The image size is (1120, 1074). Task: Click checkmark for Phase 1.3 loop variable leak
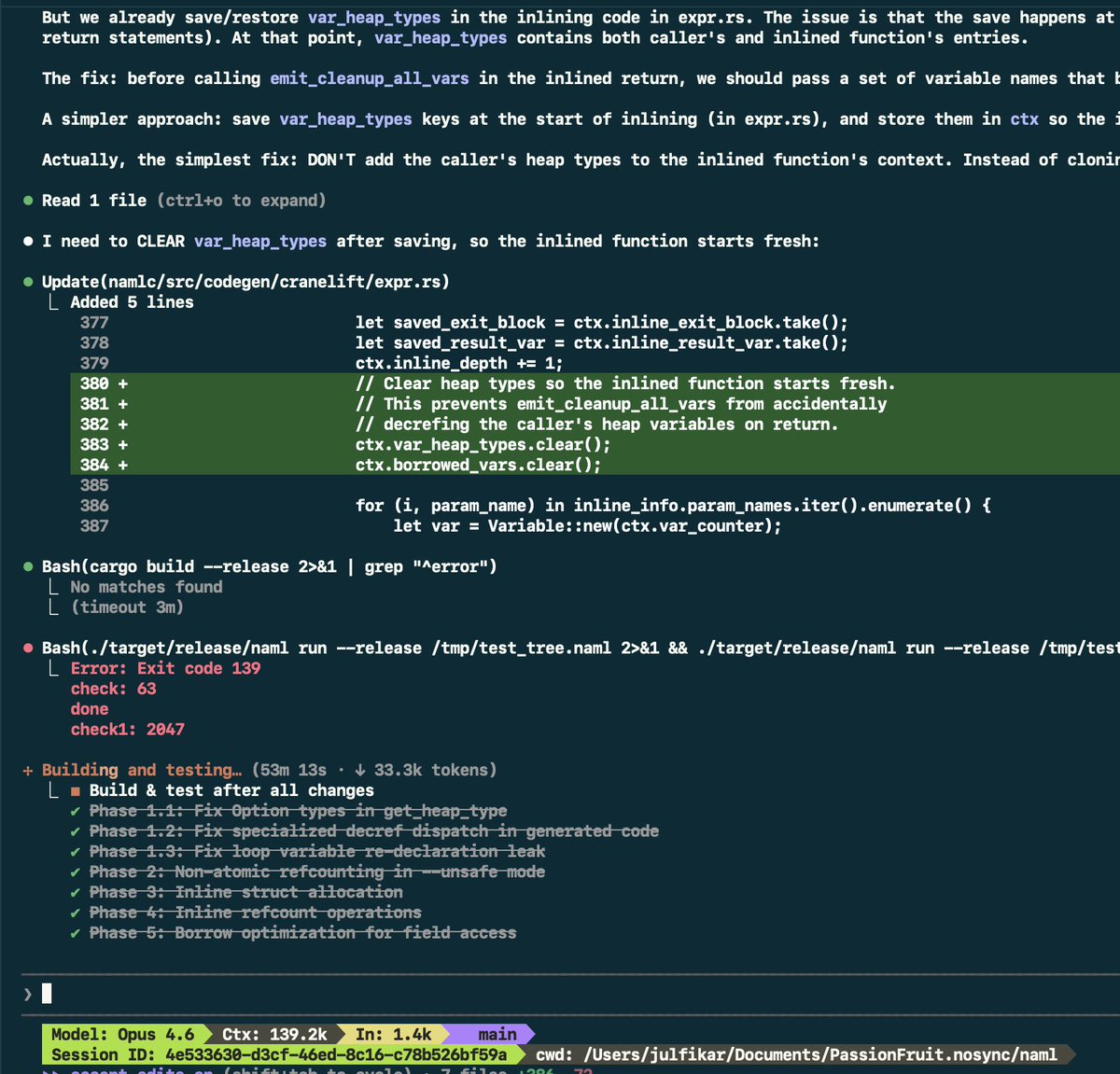(75, 852)
